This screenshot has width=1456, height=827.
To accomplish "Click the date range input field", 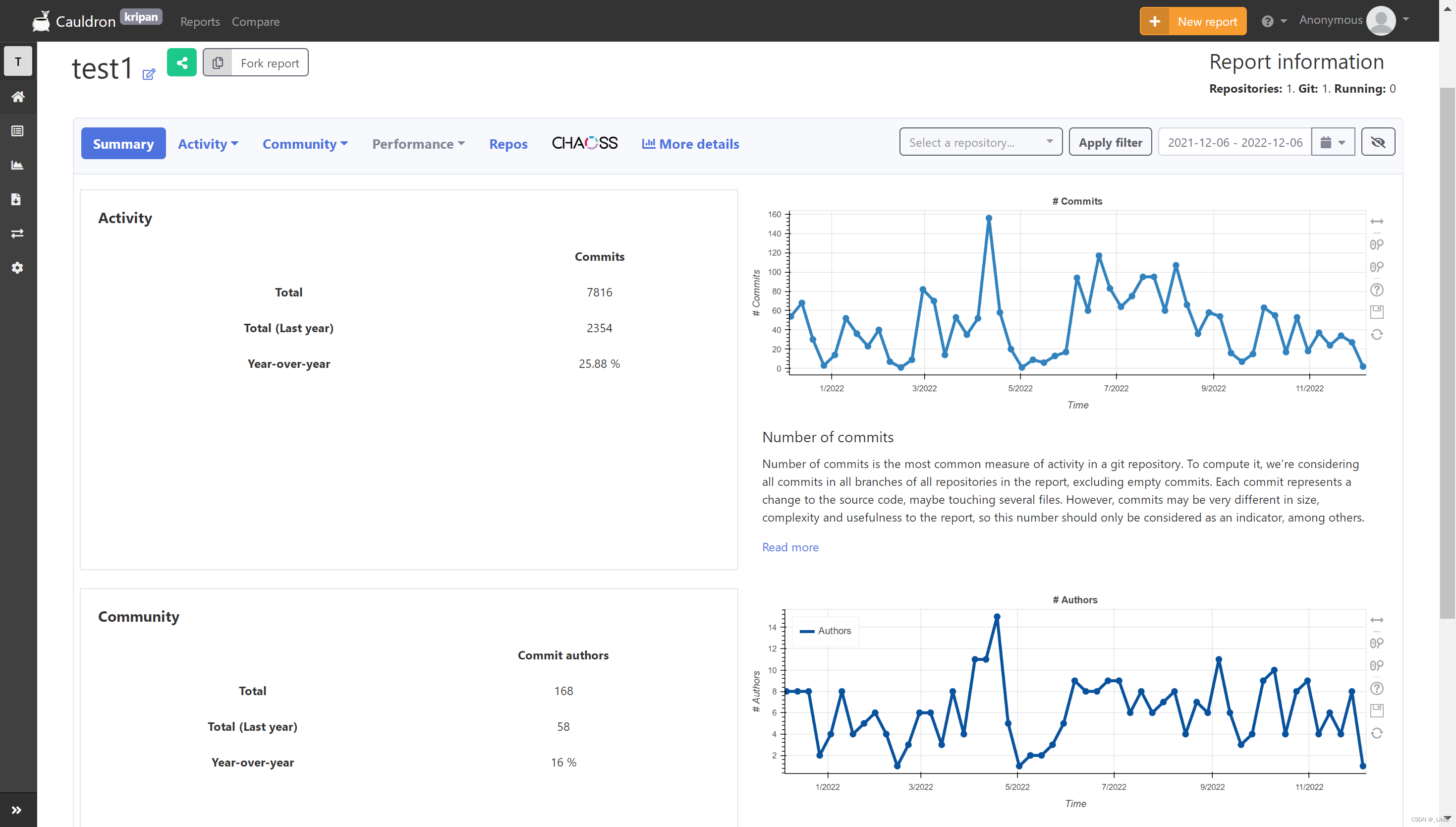I will point(1234,142).
